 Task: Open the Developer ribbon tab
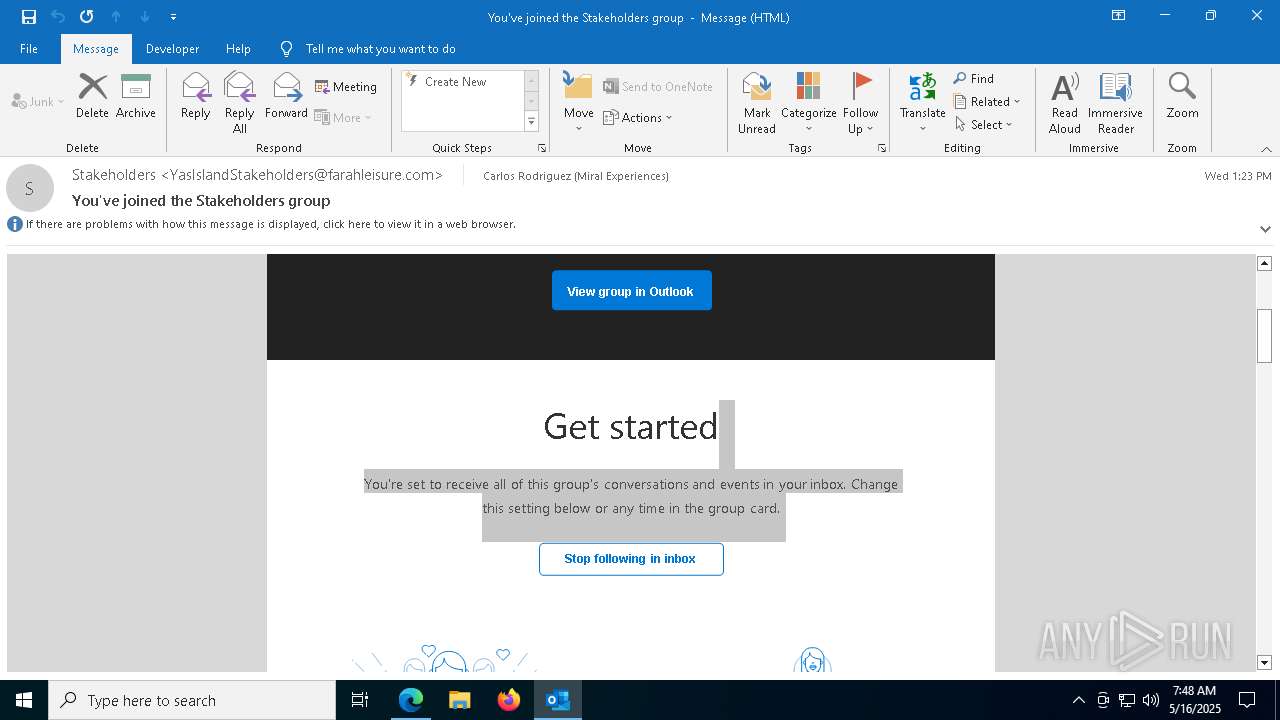pyautogui.click(x=172, y=49)
